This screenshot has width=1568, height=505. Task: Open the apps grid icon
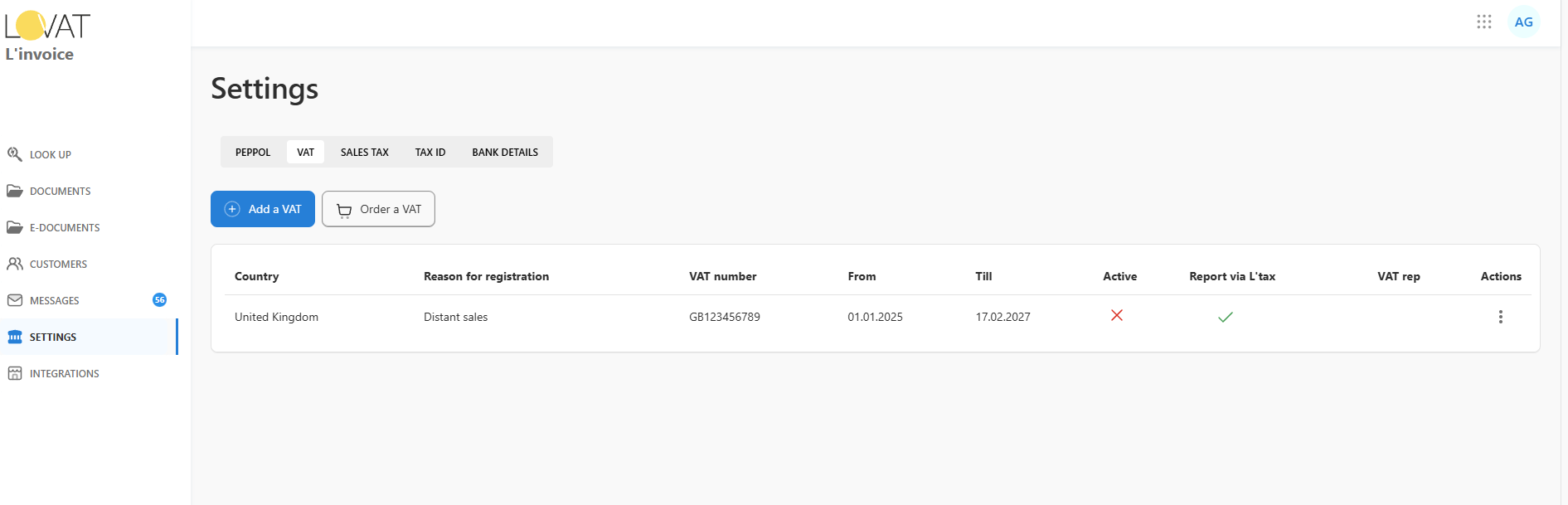[1484, 22]
